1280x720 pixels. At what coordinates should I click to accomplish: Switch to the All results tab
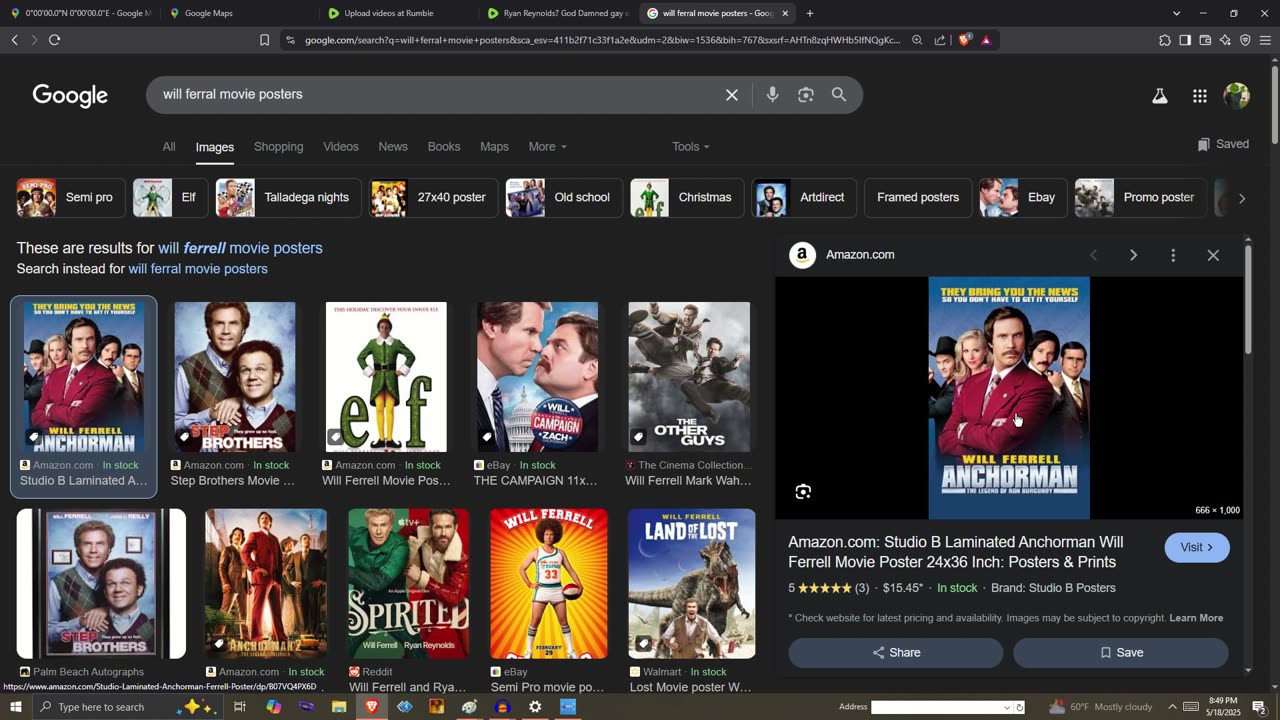click(x=169, y=147)
